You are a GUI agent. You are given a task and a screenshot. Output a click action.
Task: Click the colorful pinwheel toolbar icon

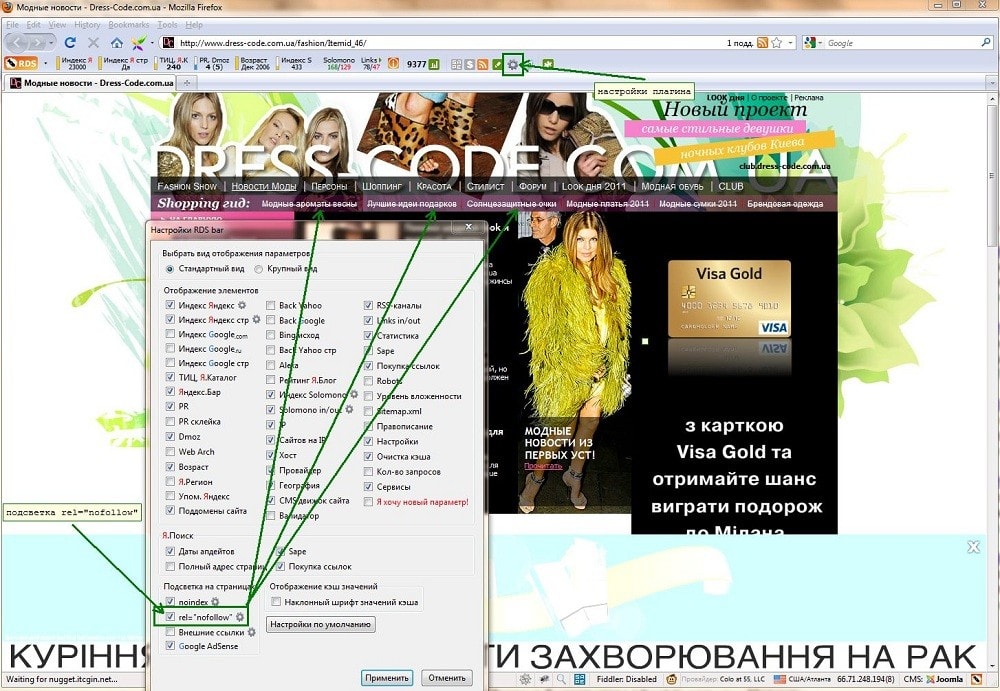click(x=138, y=43)
